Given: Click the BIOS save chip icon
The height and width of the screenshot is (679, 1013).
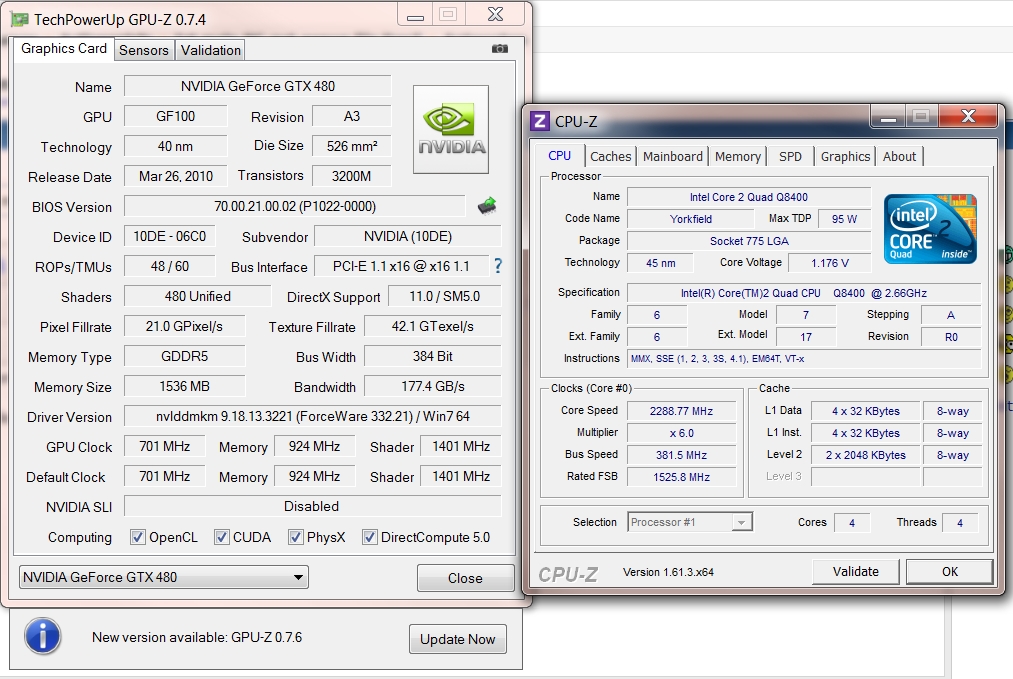Looking at the screenshot, I should coord(486,206).
